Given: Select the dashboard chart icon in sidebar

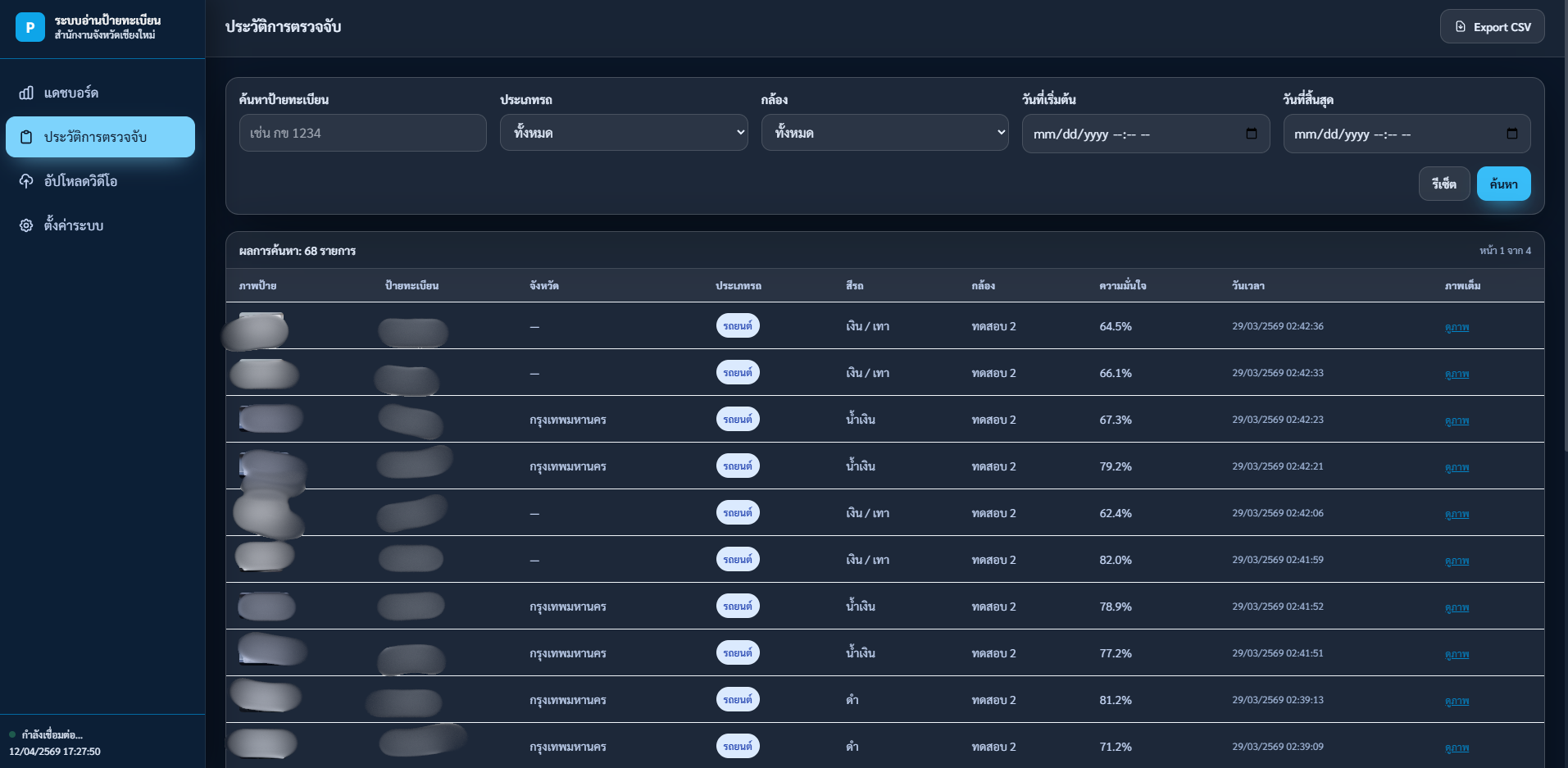Looking at the screenshot, I should pyautogui.click(x=25, y=93).
